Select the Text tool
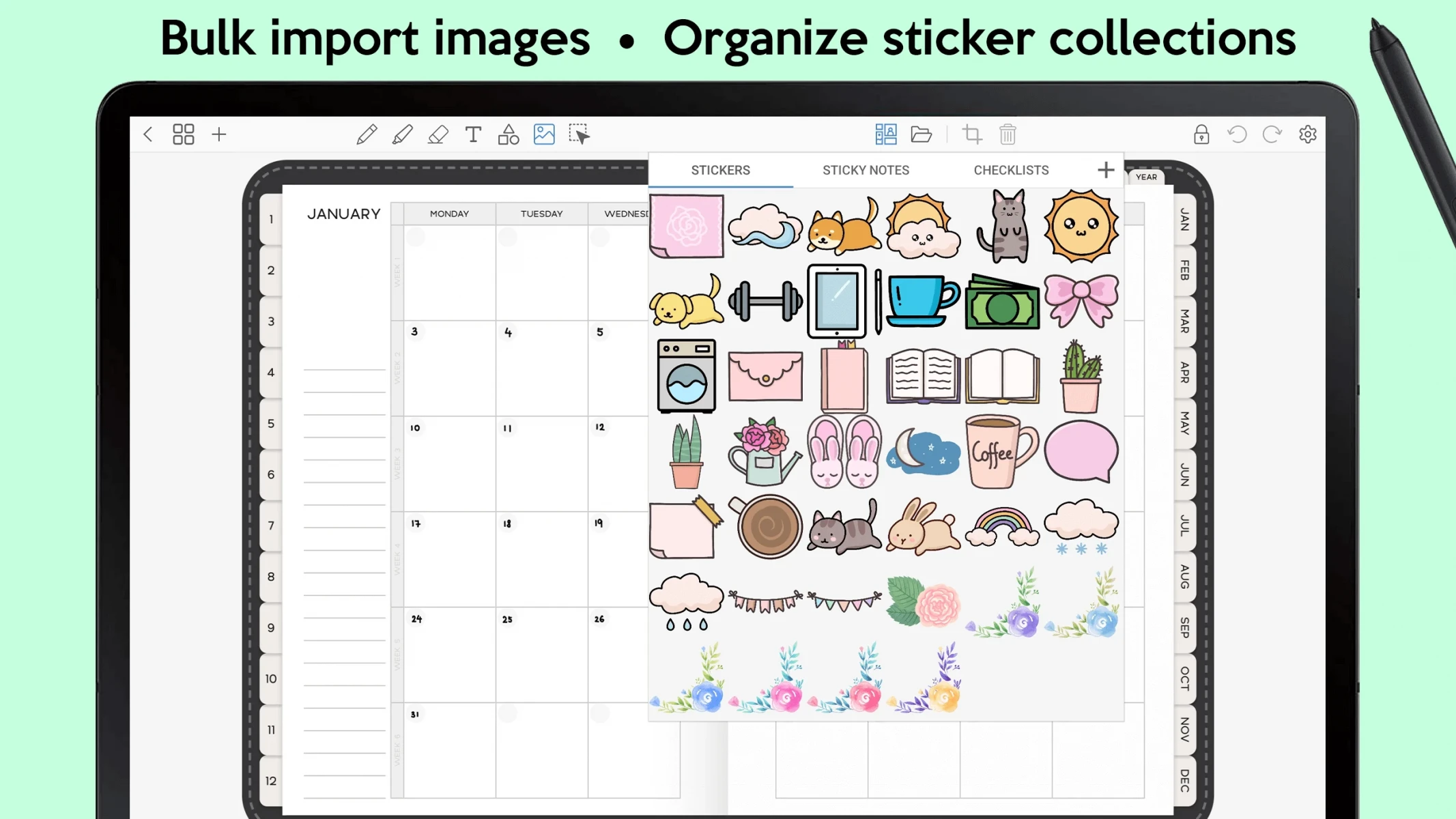Image resolution: width=1456 pixels, height=819 pixels. (x=473, y=134)
